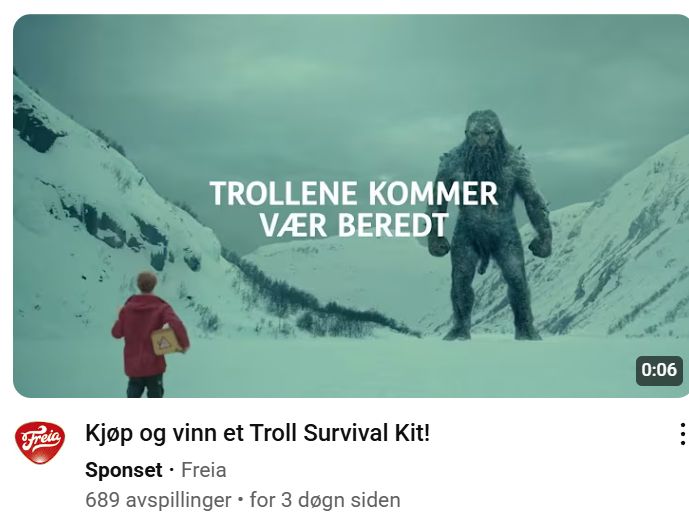The height and width of the screenshot is (526, 689).
Task: Open the three-dot more options menu
Action: [682, 434]
